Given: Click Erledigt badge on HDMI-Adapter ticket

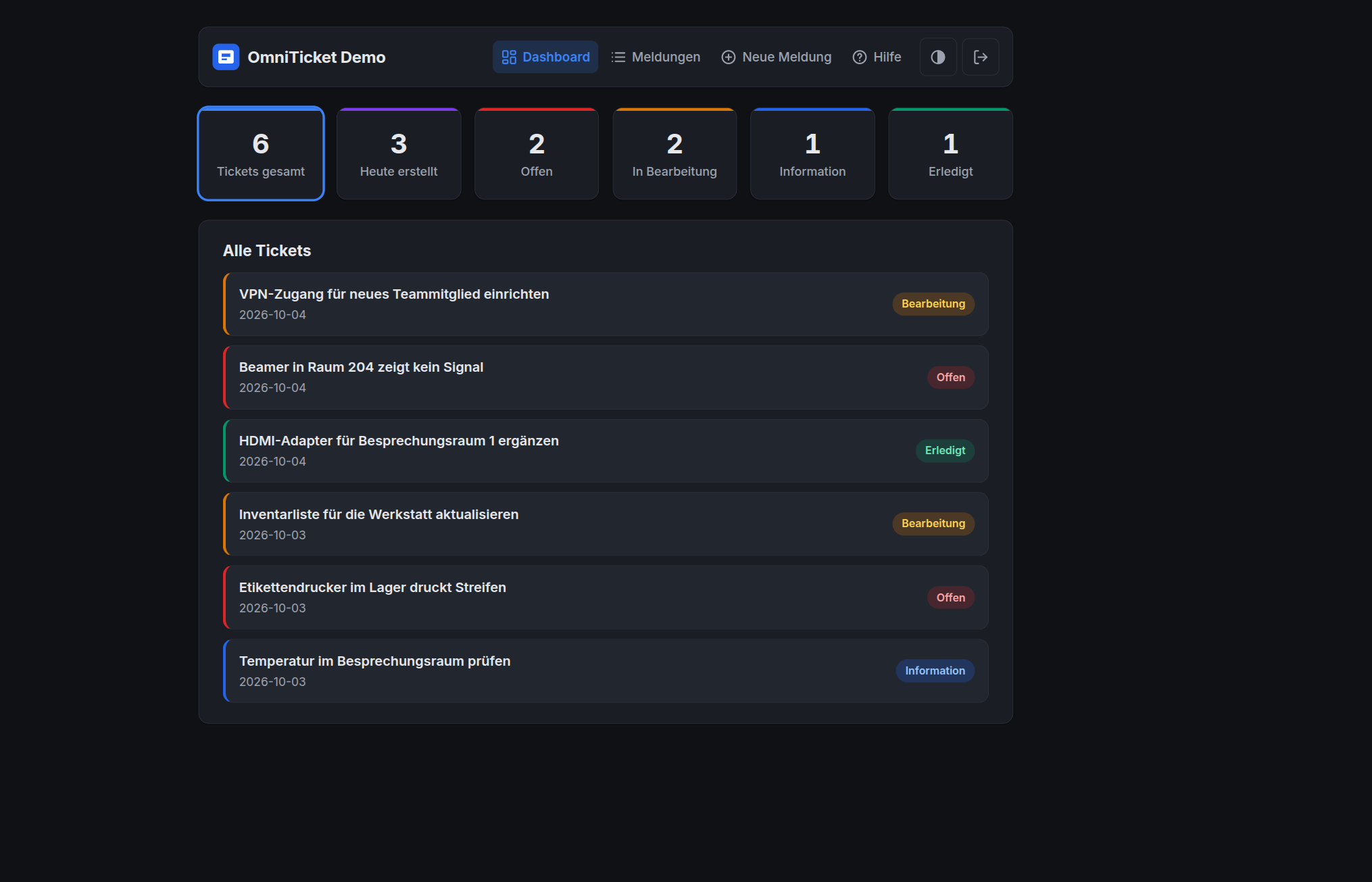Looking at the screenshot, I should point(945,451).
